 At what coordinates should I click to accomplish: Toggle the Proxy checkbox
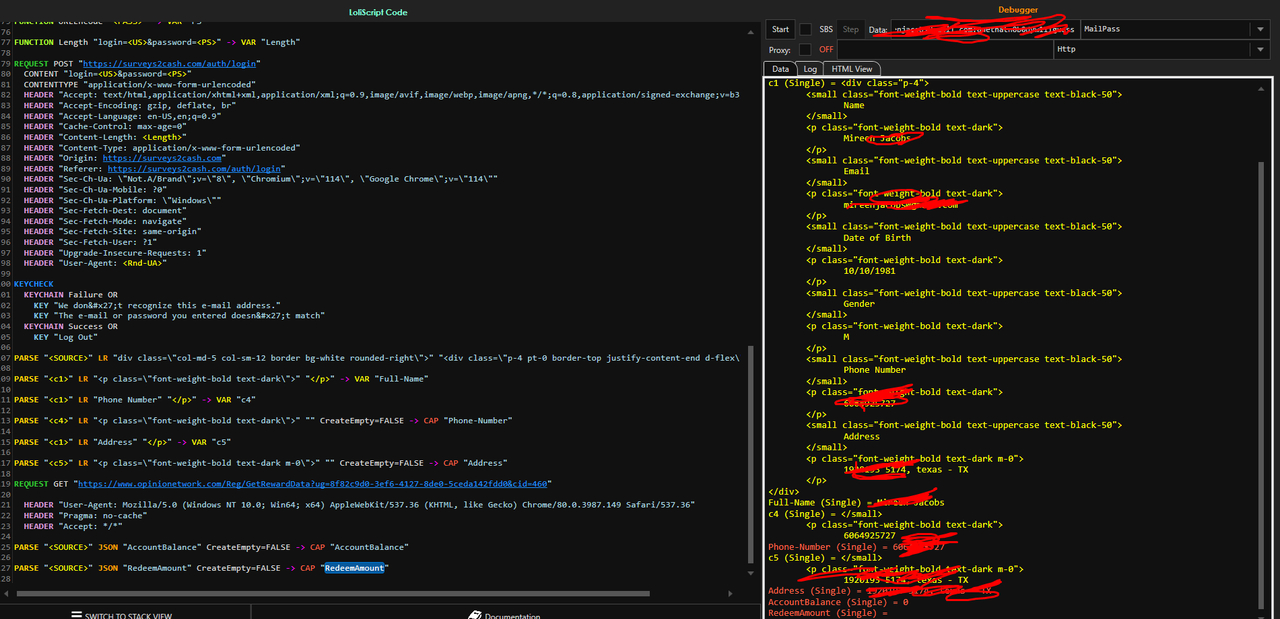pyautogui.click(x=806, y=49)
